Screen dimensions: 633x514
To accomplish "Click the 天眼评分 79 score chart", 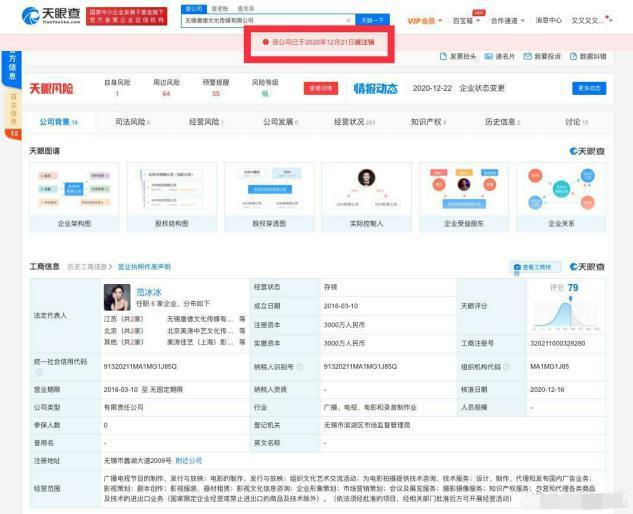I will (x=566, y=306).
